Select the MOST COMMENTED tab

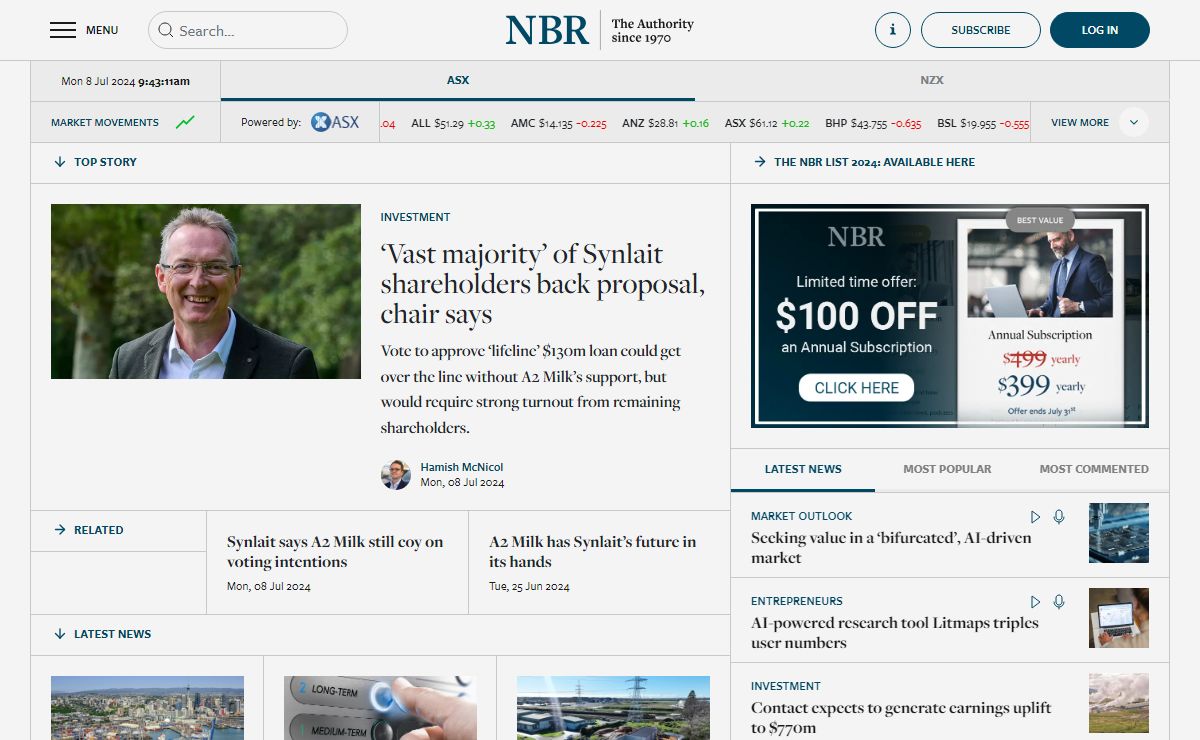[x=1094, y=469]
